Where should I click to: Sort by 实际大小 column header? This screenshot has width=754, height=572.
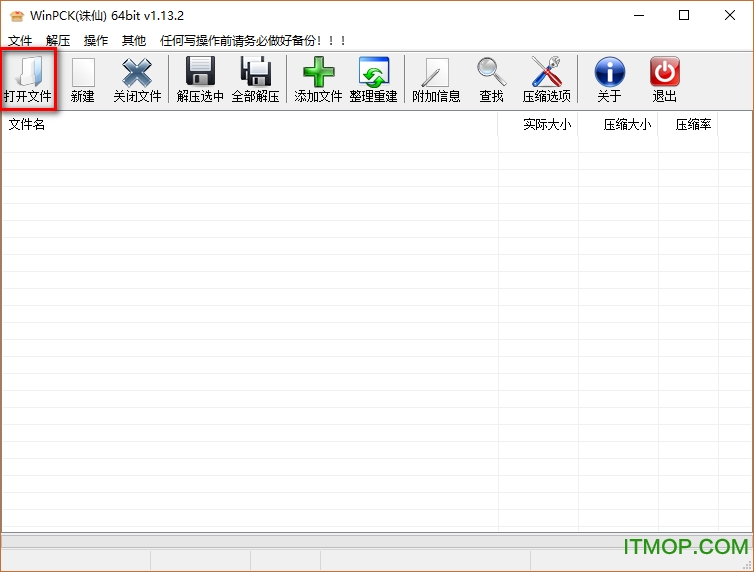(546, 125)
